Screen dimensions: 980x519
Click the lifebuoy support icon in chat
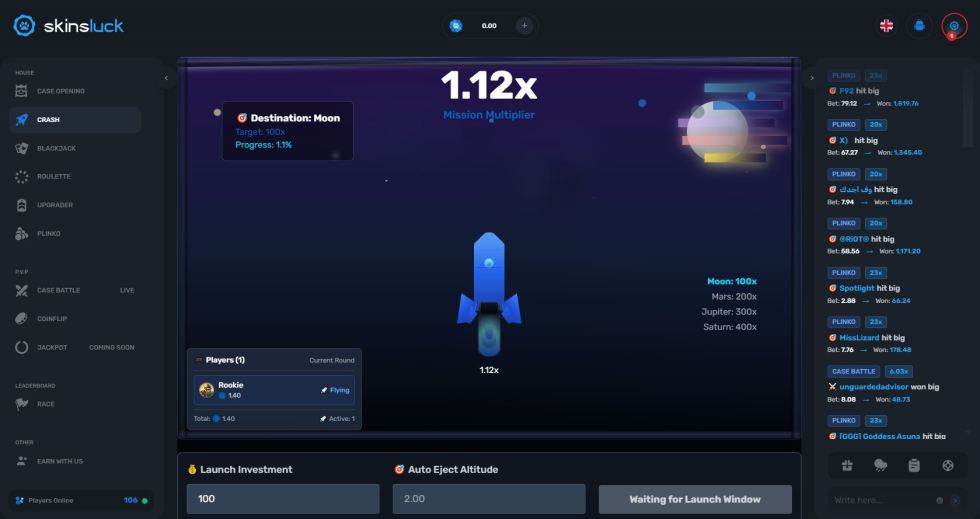pos(948,465)
